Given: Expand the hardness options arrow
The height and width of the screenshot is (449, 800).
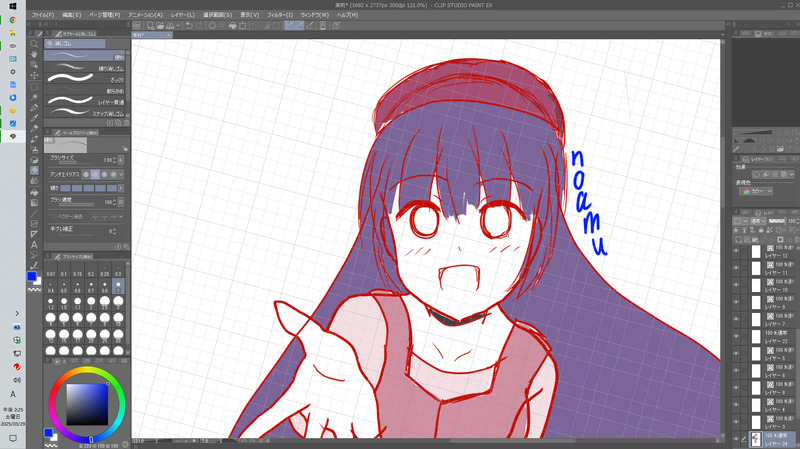Looking at the screenshot, I should coord(121,188).
